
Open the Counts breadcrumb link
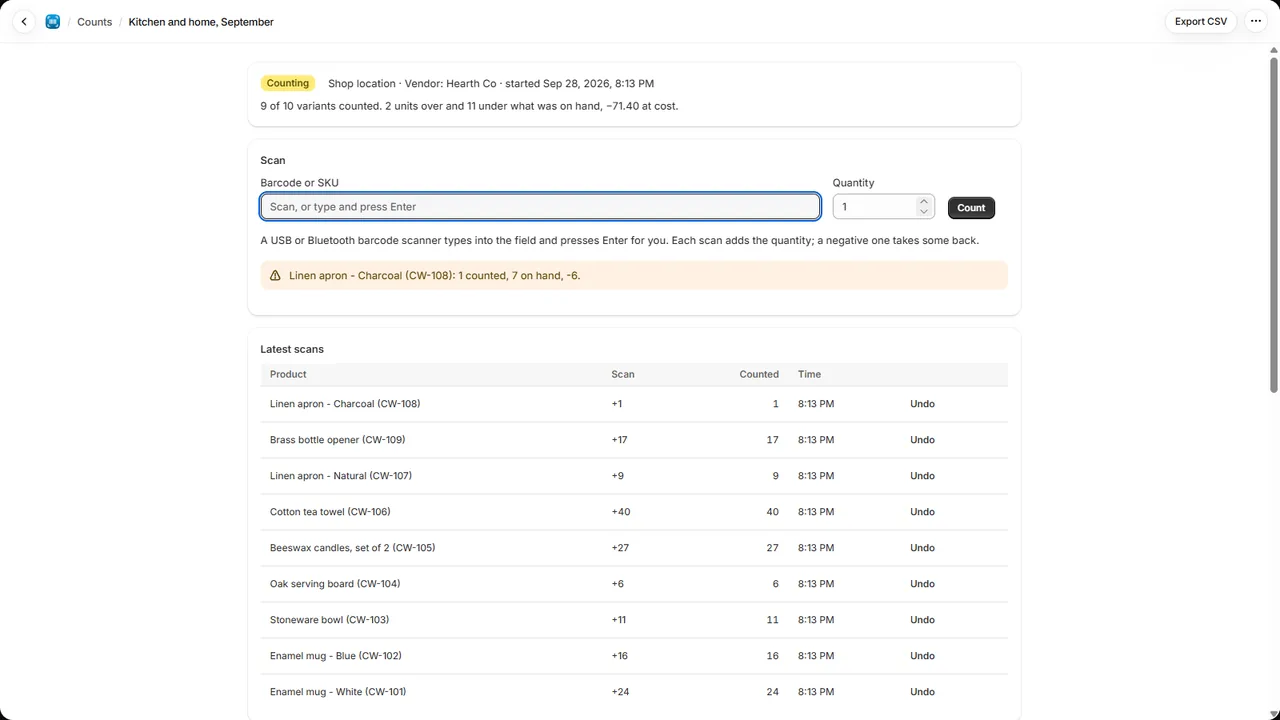[x=95, y=21]
